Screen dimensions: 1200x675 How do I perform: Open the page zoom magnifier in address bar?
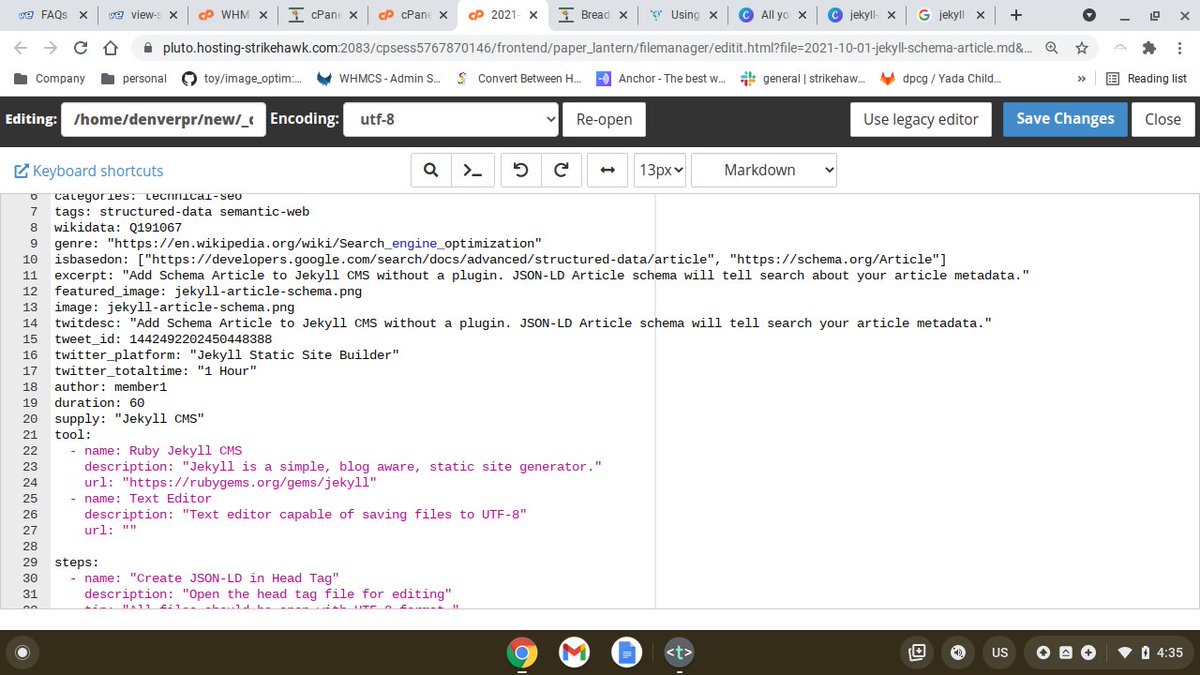point(1052,48)
